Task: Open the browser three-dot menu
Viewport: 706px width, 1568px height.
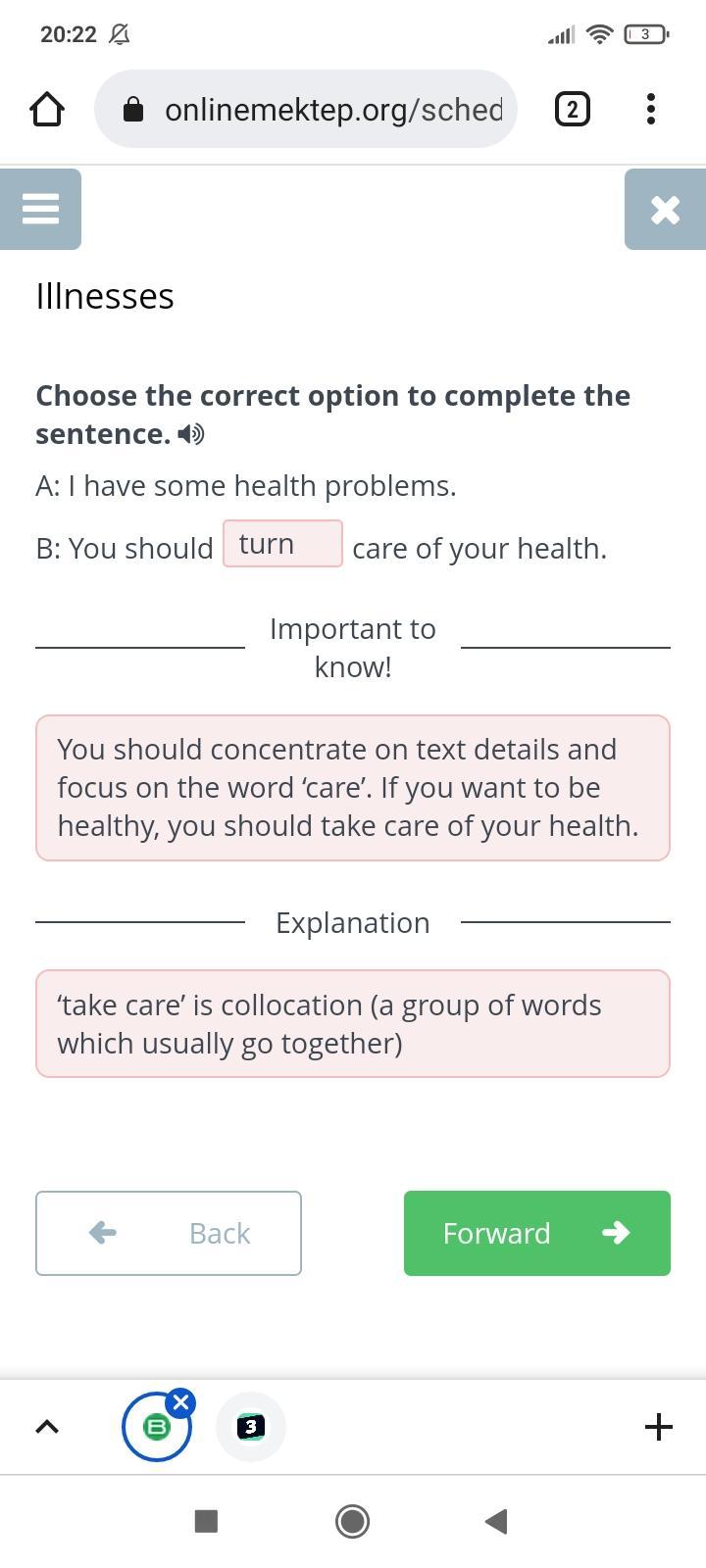Action: [651, 109]
